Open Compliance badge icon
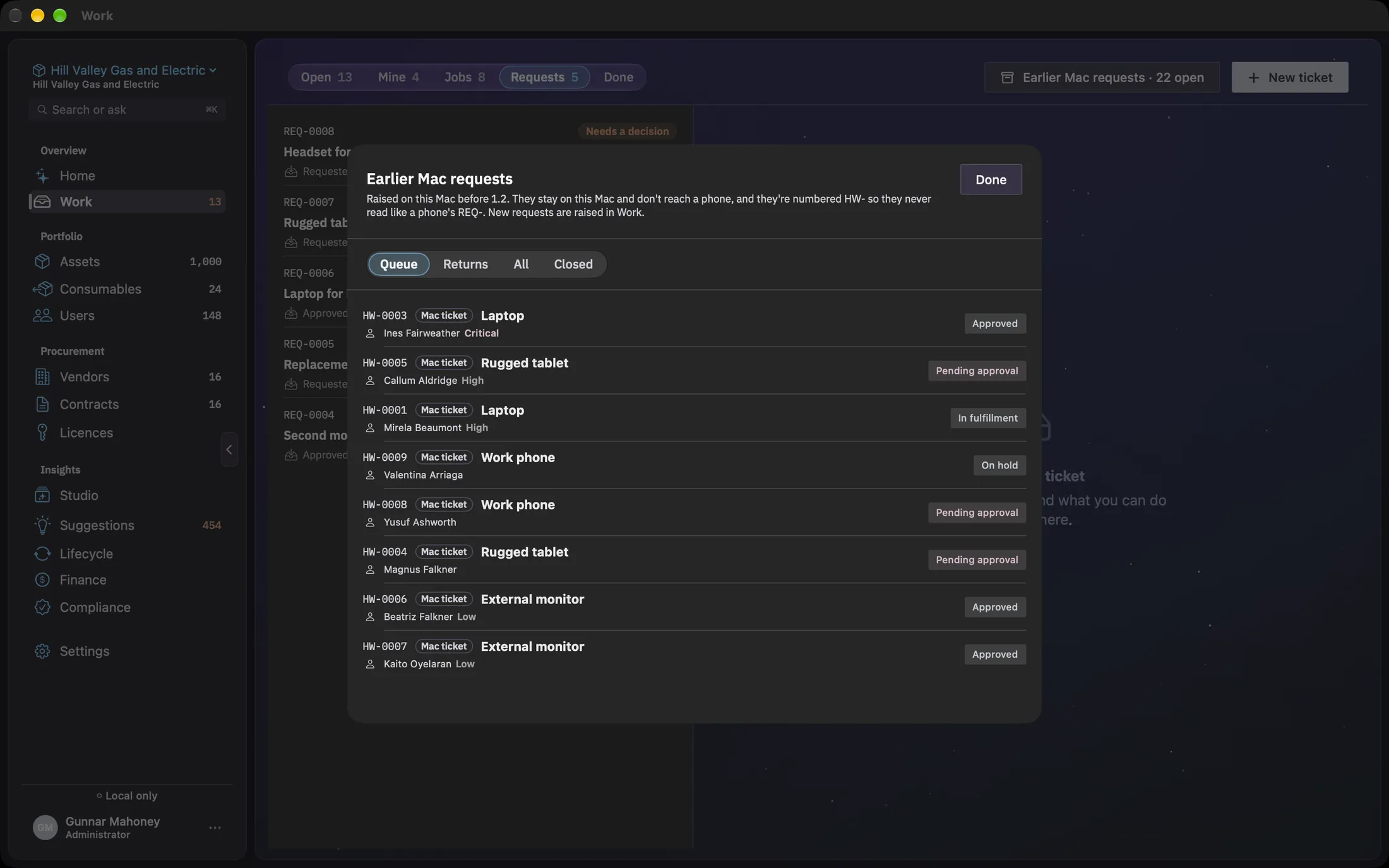 42,607
